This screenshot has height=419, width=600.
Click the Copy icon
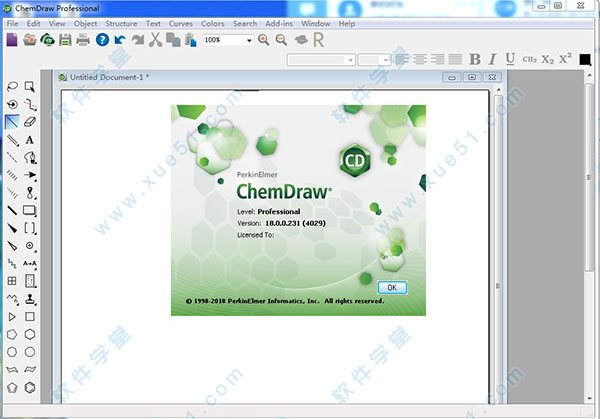pos(173,40)
